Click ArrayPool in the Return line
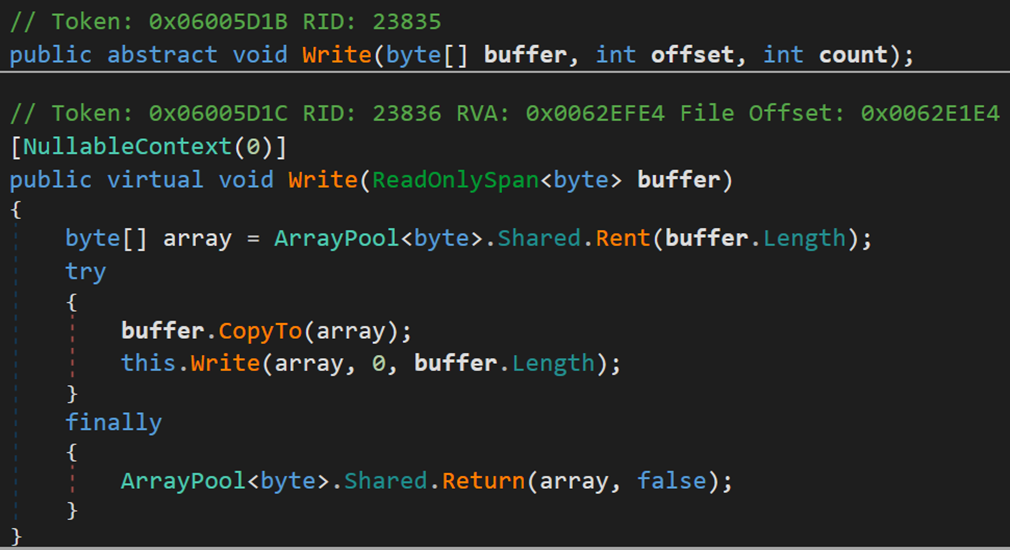 [x=183, y=481]
